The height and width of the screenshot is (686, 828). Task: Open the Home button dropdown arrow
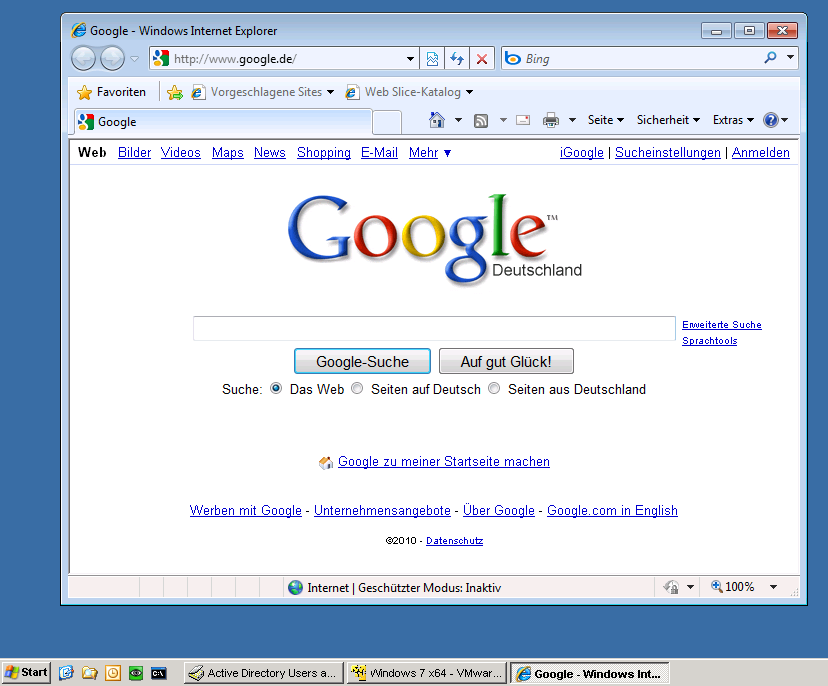pyautogui.click(x=458, y=120)
